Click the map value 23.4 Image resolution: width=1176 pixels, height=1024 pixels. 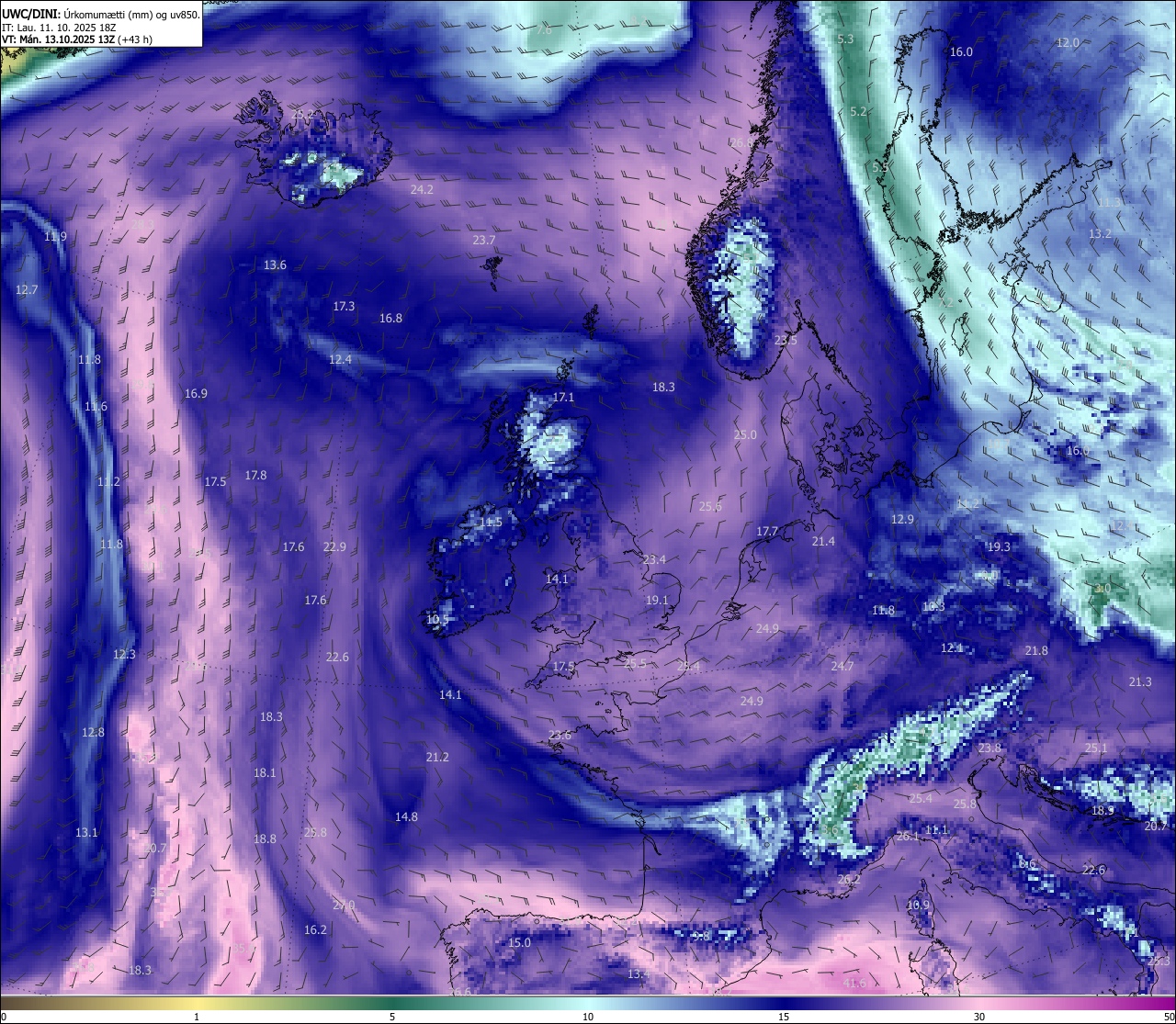[654, 559]
